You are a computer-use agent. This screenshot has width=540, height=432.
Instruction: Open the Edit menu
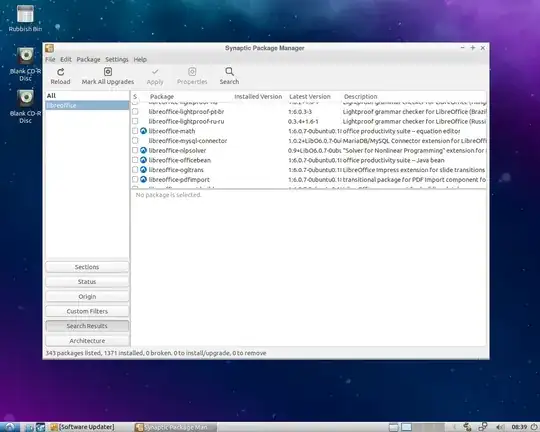point(66,60)
